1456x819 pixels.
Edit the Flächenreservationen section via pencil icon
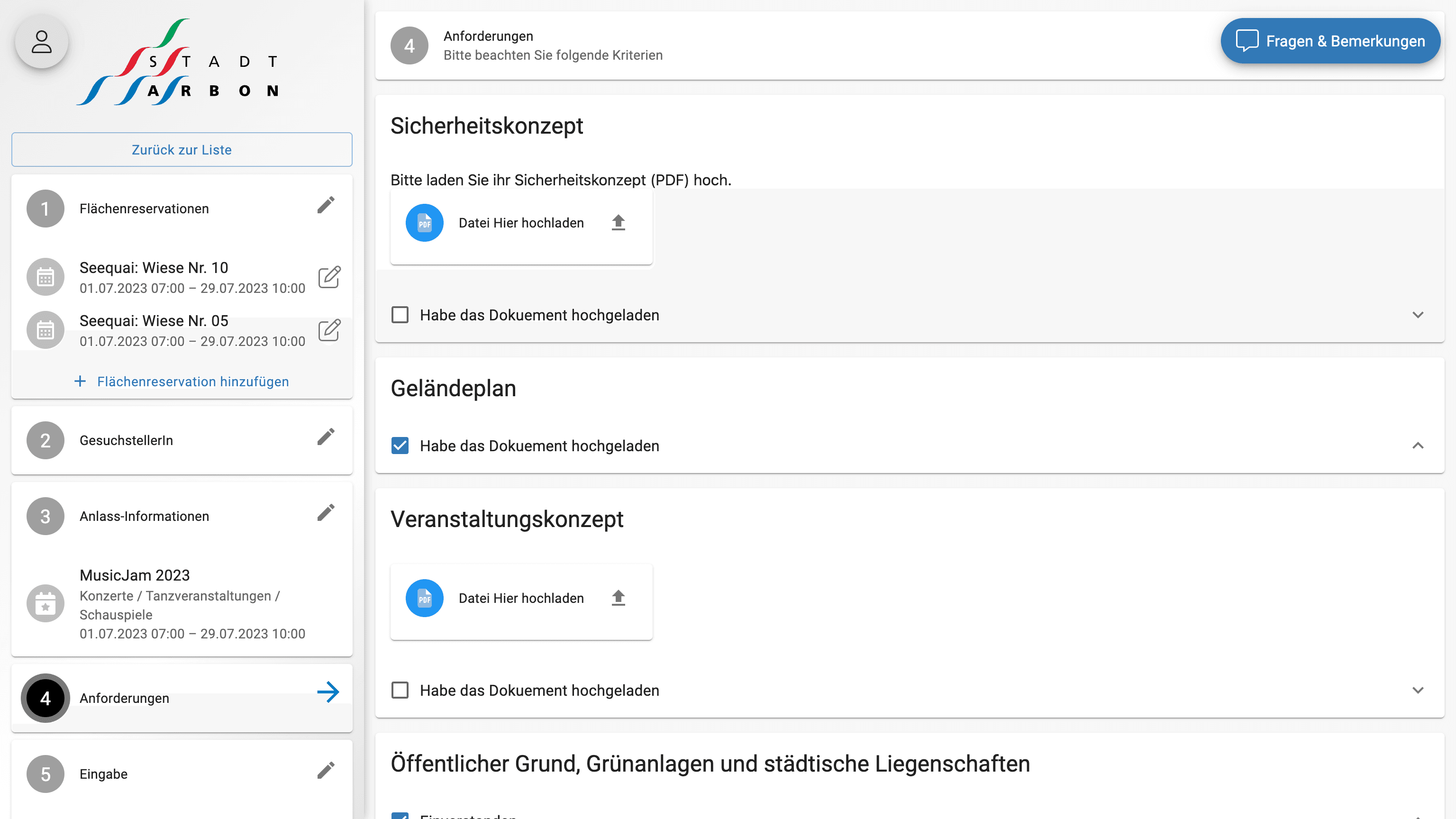pos(326,205)
